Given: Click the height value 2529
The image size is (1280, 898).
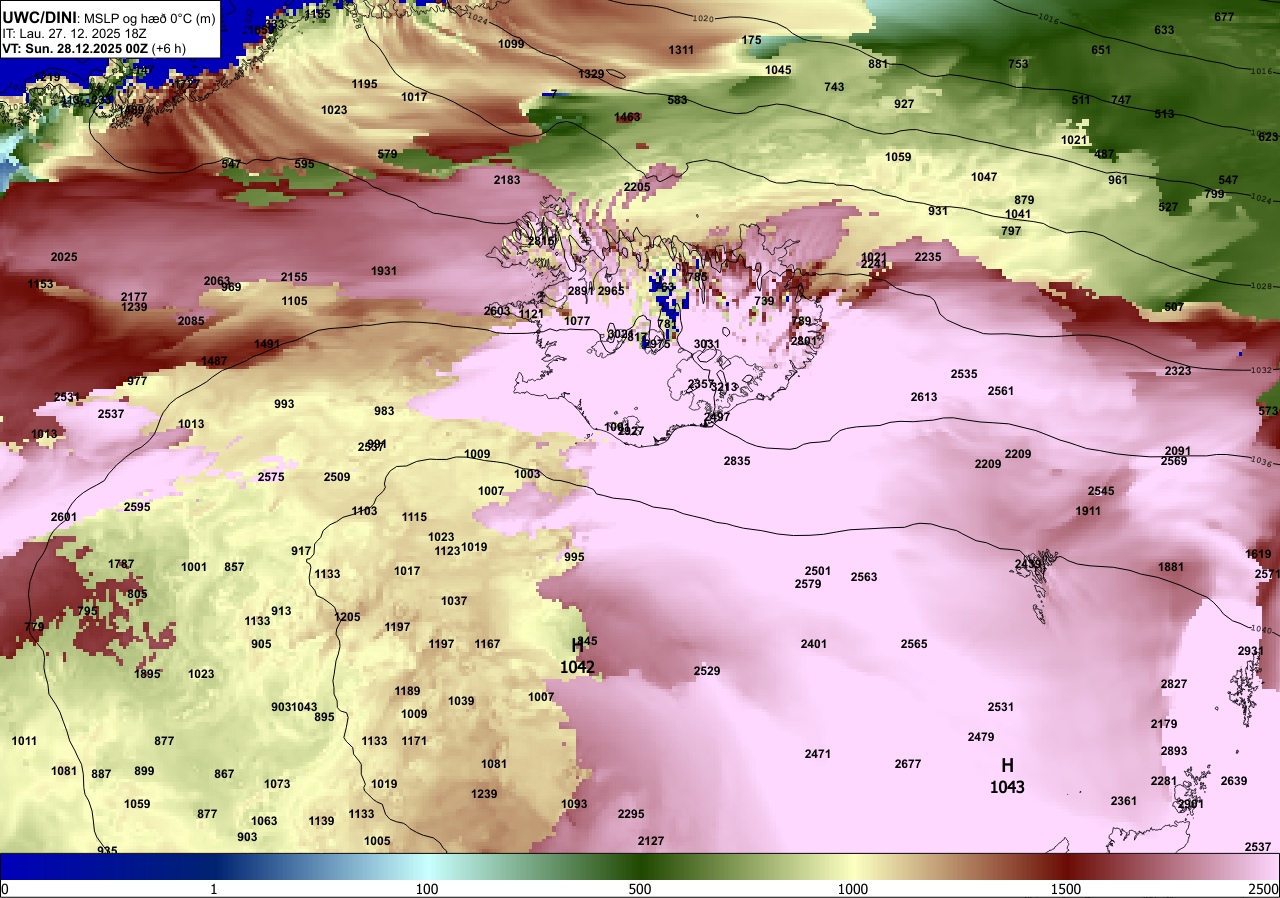Looking at the screenshot, I should click(707, 671).
